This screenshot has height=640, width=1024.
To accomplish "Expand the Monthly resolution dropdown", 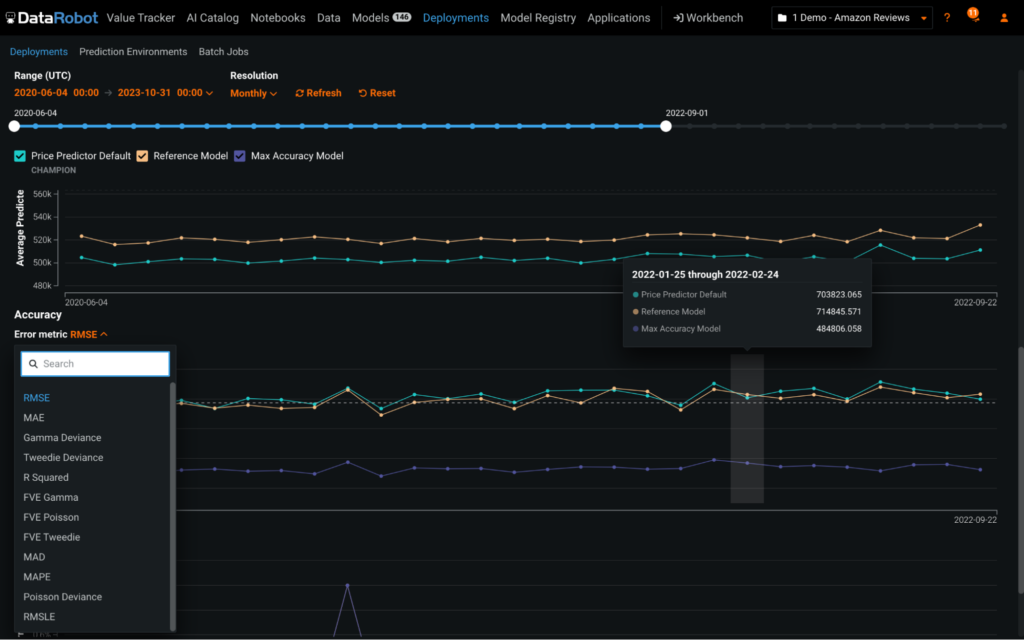I will (x=253, y=93).
